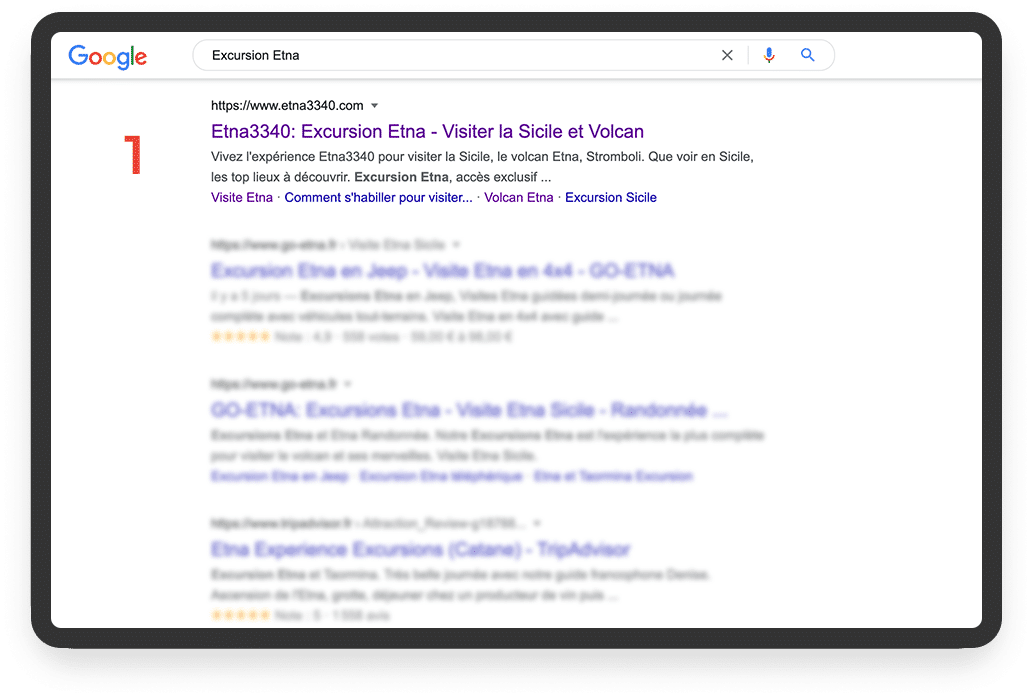Click the https://www.etna3340.com URL text

(287, 105)
